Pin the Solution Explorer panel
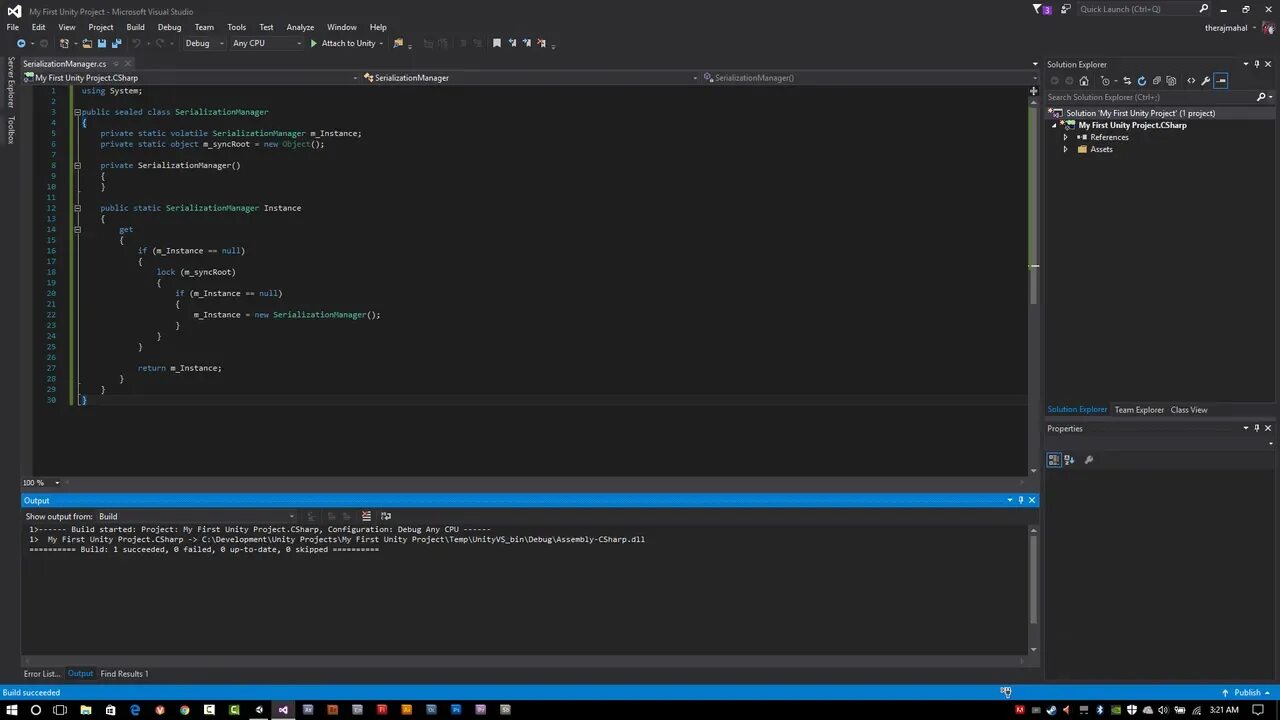The width and height of the screenshot is (1280, 720). click(x=1257, y=64)
